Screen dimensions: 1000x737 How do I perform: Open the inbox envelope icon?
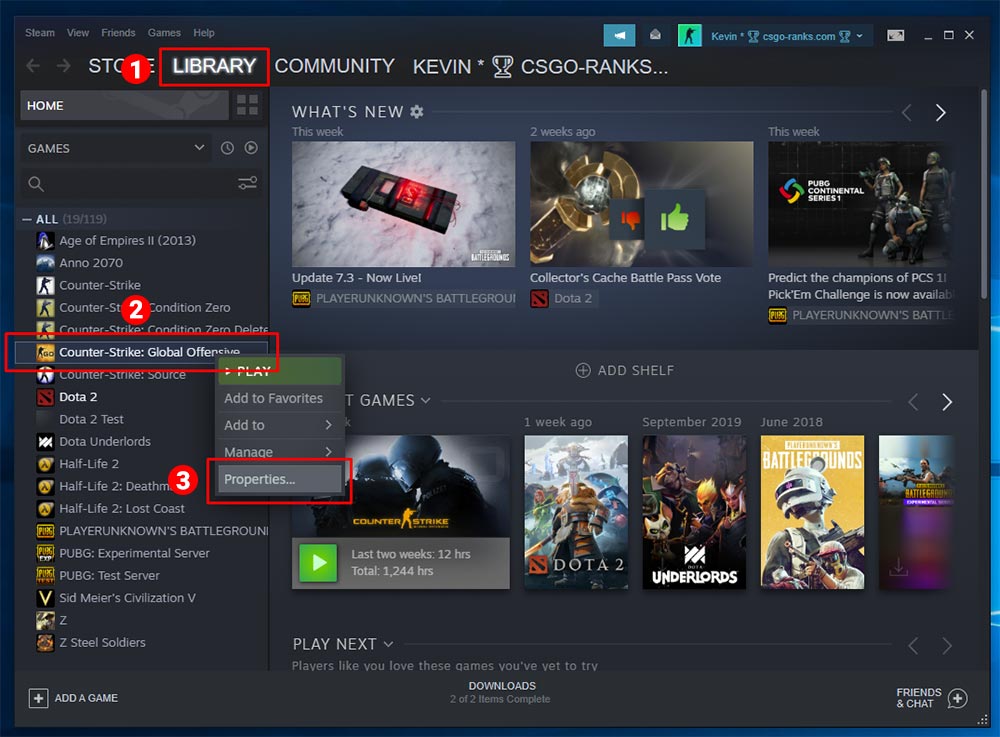pyautogui.click(x=655, y=35)
